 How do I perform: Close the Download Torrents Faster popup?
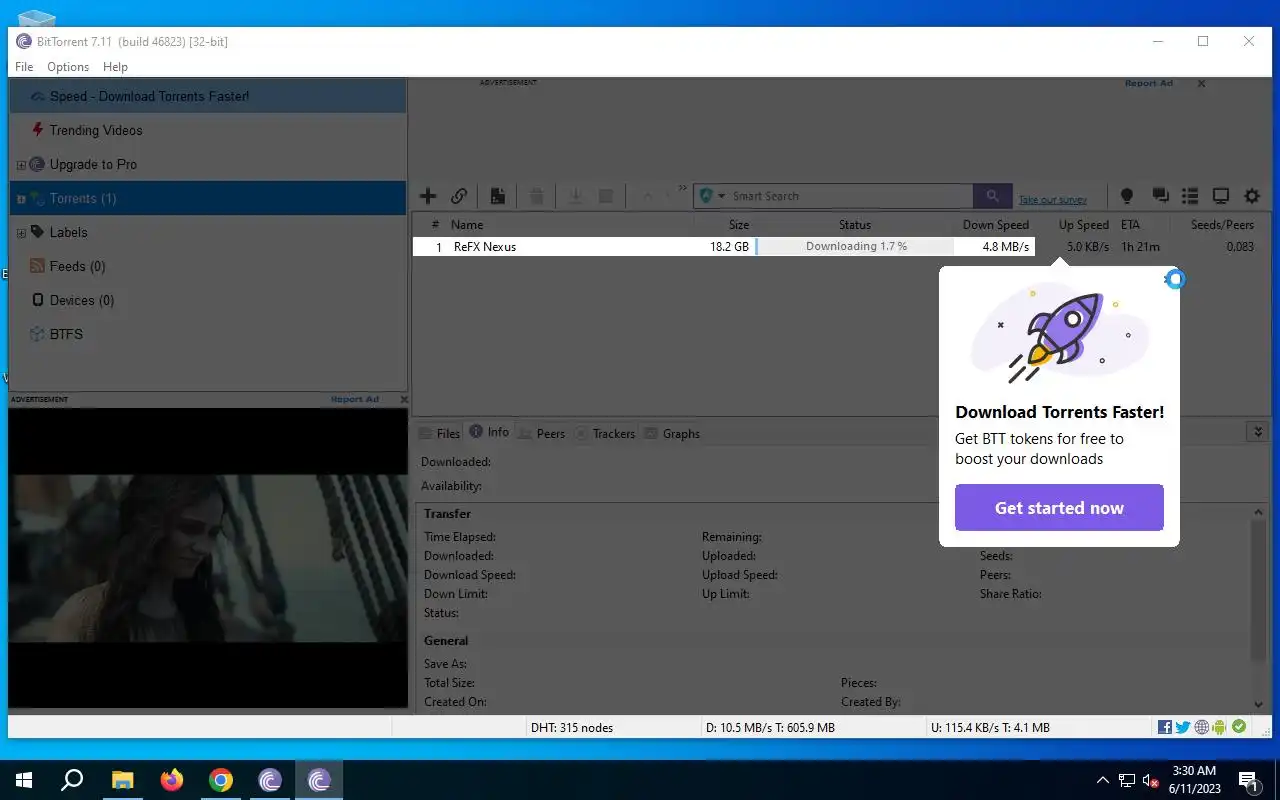coord(1175,279)
